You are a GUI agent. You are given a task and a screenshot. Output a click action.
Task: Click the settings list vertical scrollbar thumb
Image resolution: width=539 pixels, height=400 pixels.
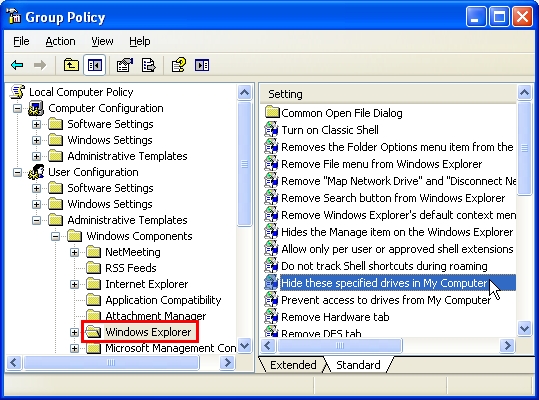(x=525, y=148)
